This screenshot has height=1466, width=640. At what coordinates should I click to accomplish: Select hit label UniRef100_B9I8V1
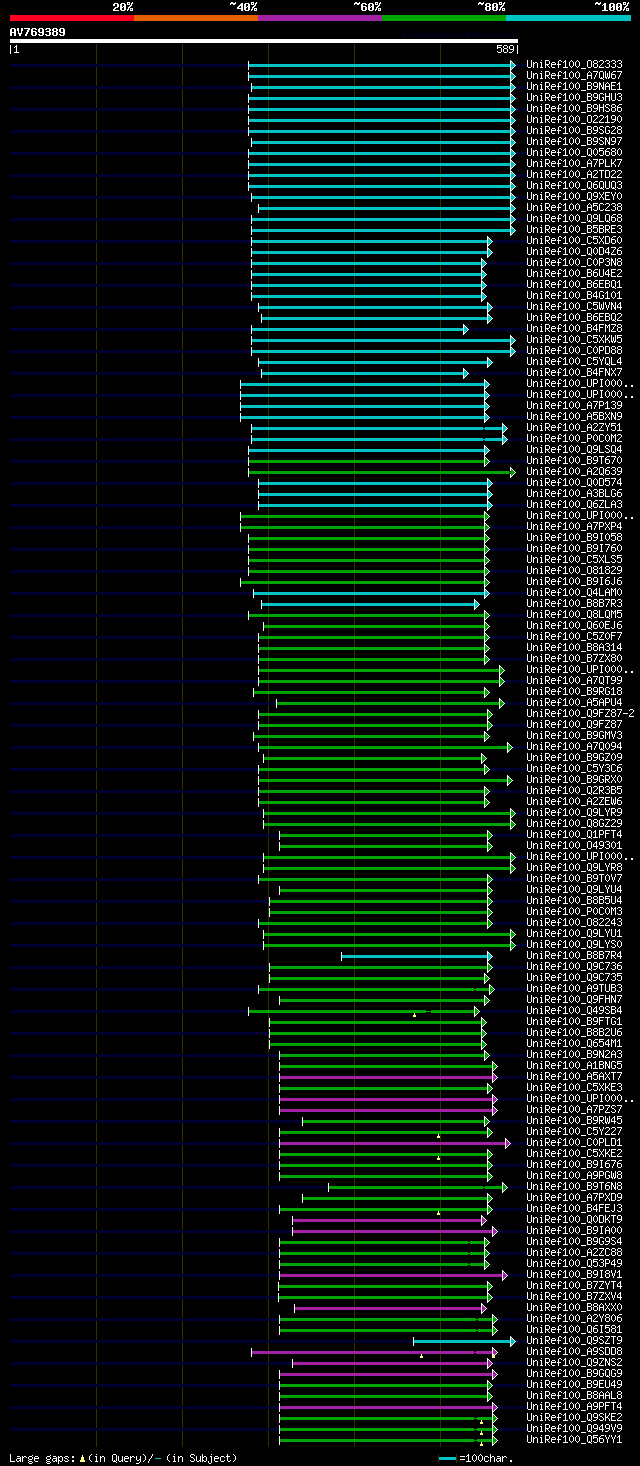pyautogui.click(x=574, y=1275)
